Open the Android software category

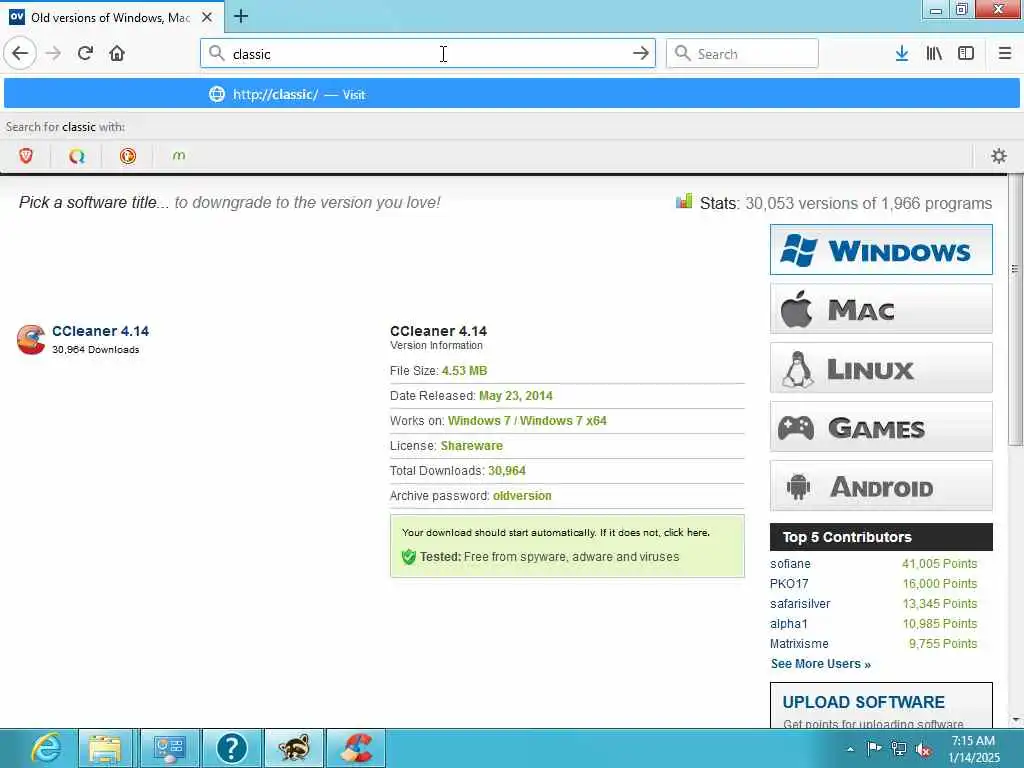tap(881, 486)
